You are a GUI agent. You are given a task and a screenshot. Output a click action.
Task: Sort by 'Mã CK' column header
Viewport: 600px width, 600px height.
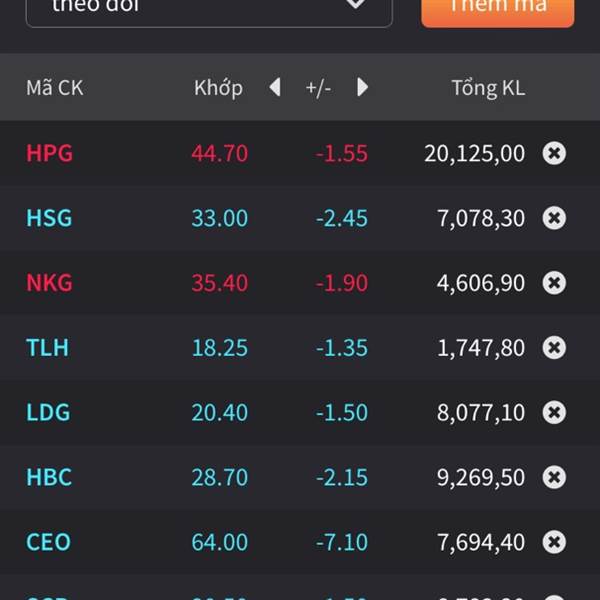54,88
